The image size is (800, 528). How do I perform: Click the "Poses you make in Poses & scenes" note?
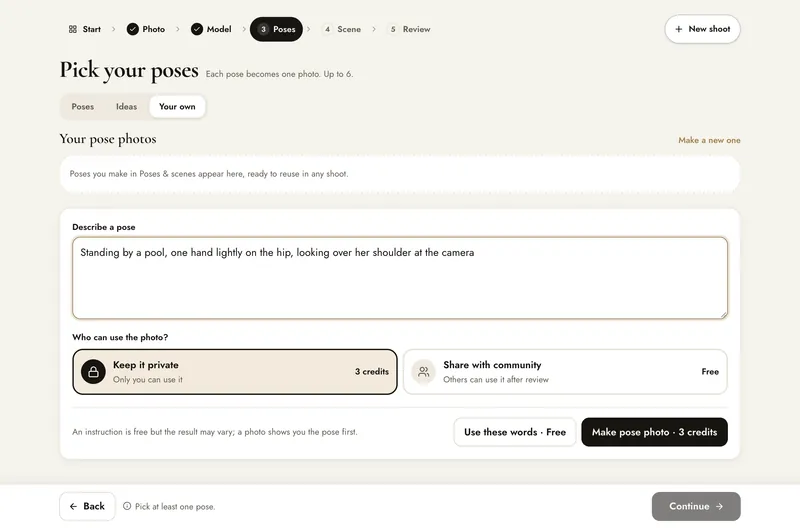(x=209, y=174)
